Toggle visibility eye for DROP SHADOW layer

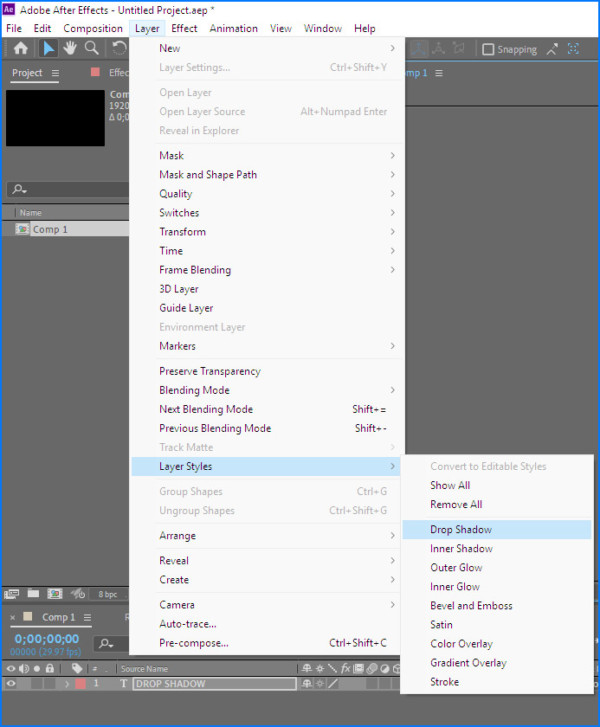point(12,684)
